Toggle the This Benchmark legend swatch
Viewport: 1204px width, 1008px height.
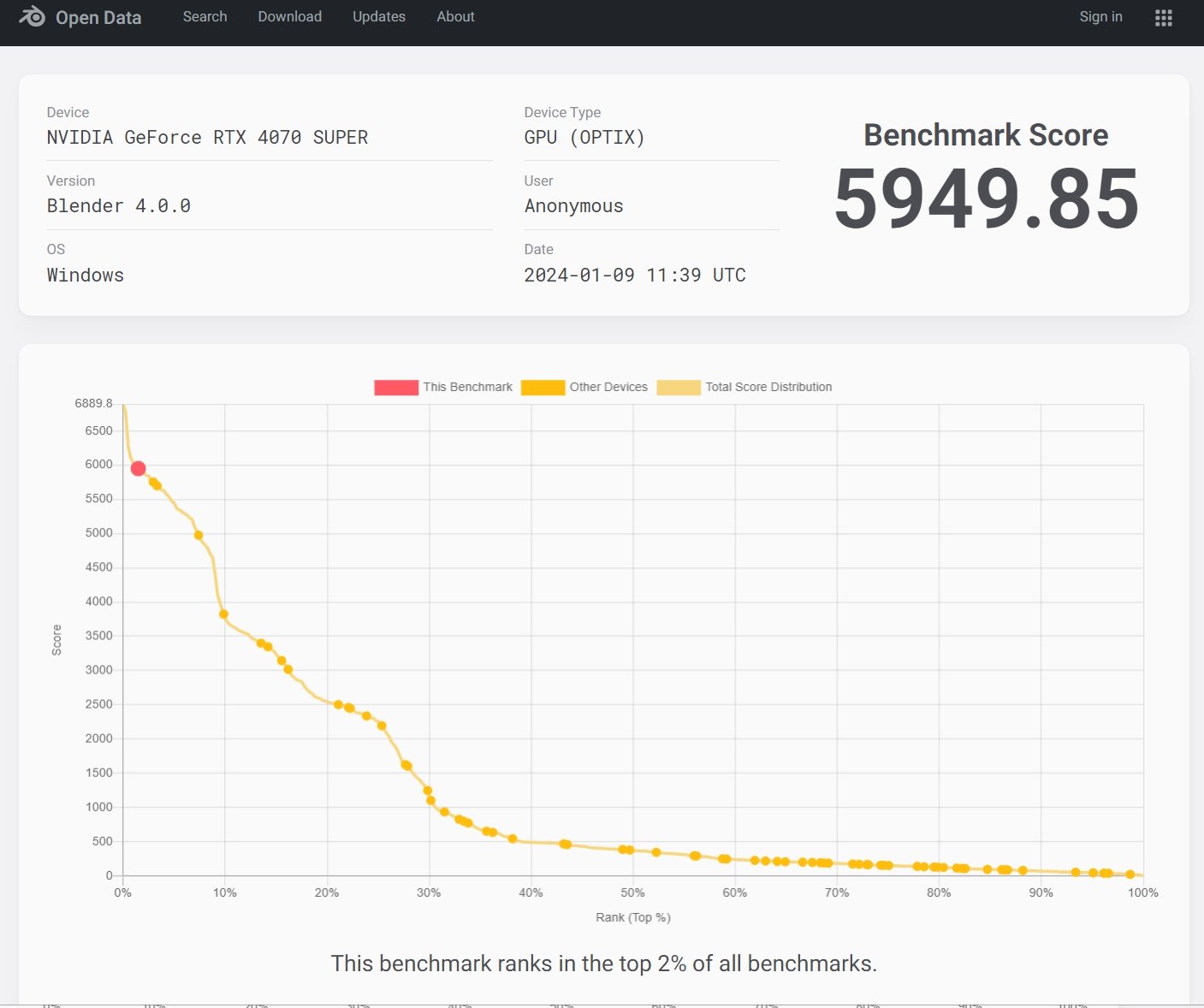396,387
